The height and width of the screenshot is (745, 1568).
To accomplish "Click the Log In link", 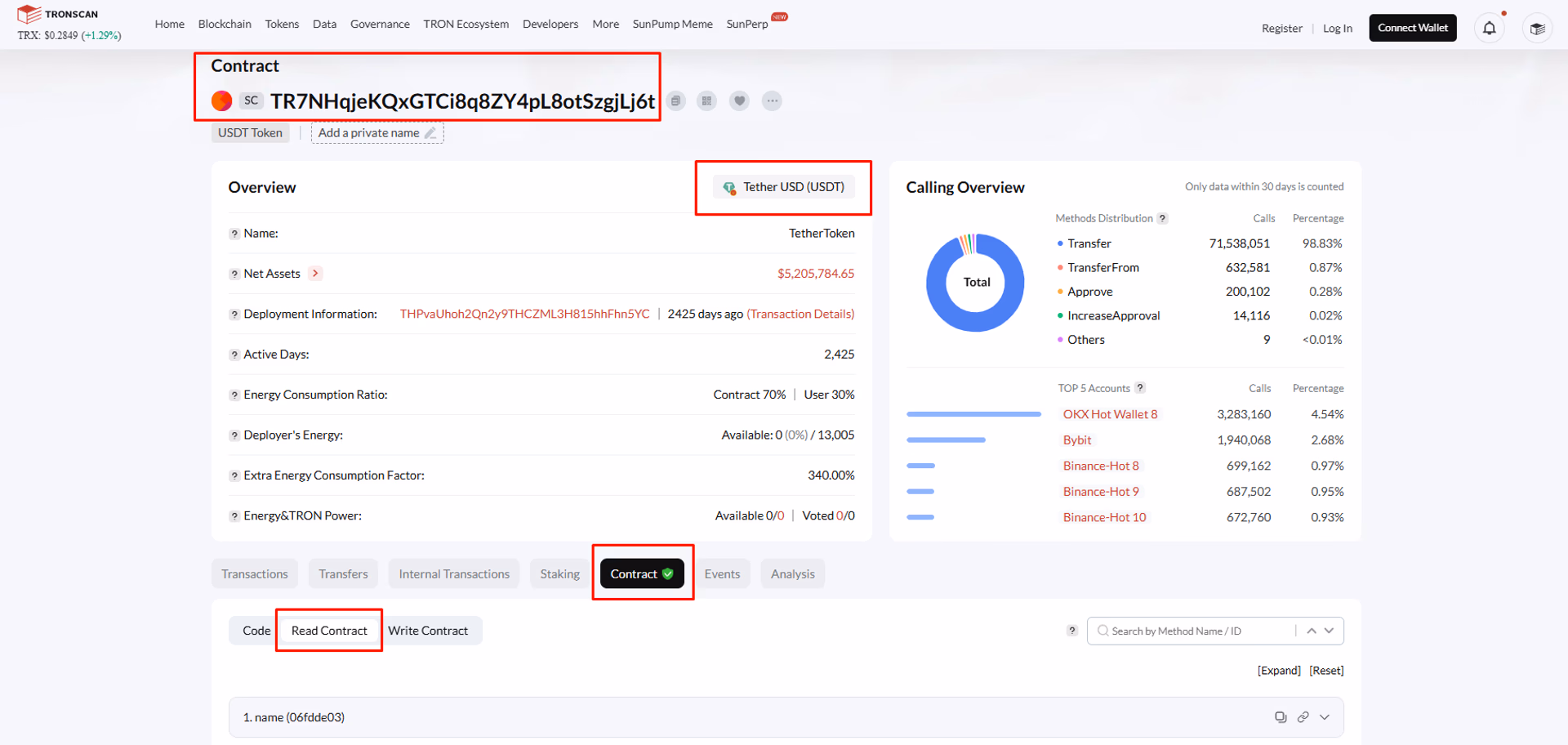I will pos(1338,29).
